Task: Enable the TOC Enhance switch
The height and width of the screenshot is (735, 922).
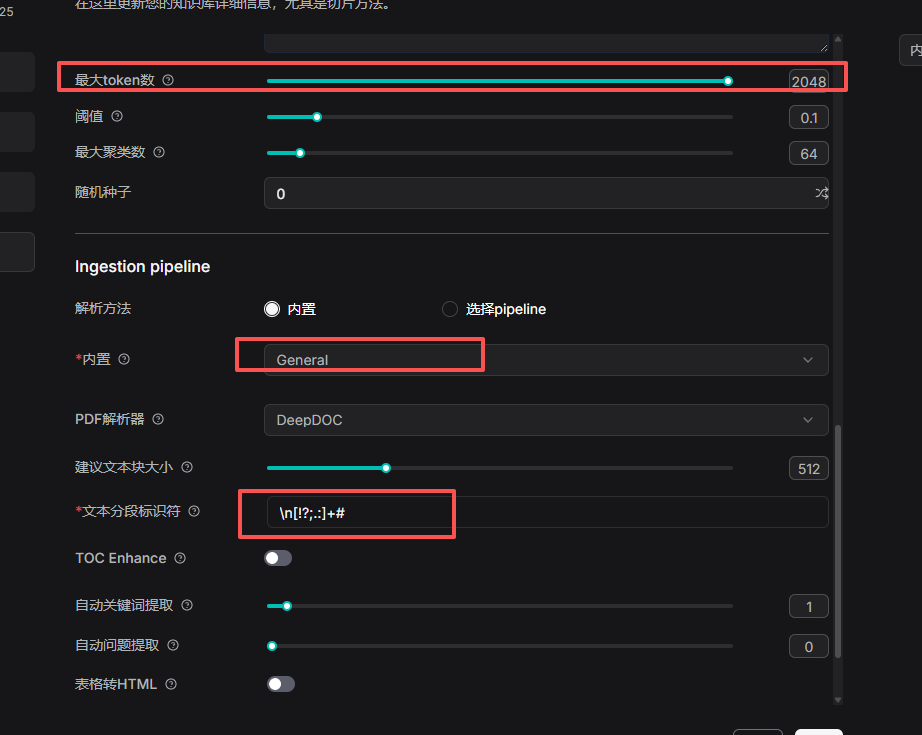Action: tap(278, 558)
